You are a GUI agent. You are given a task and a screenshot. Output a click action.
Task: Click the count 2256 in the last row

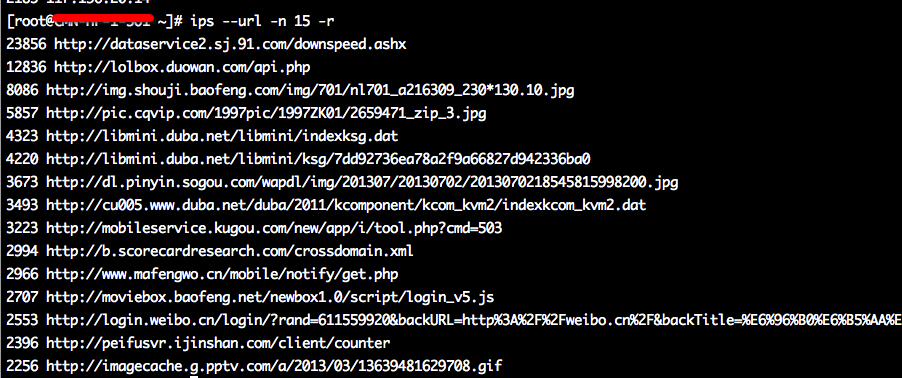coord(23,366)
